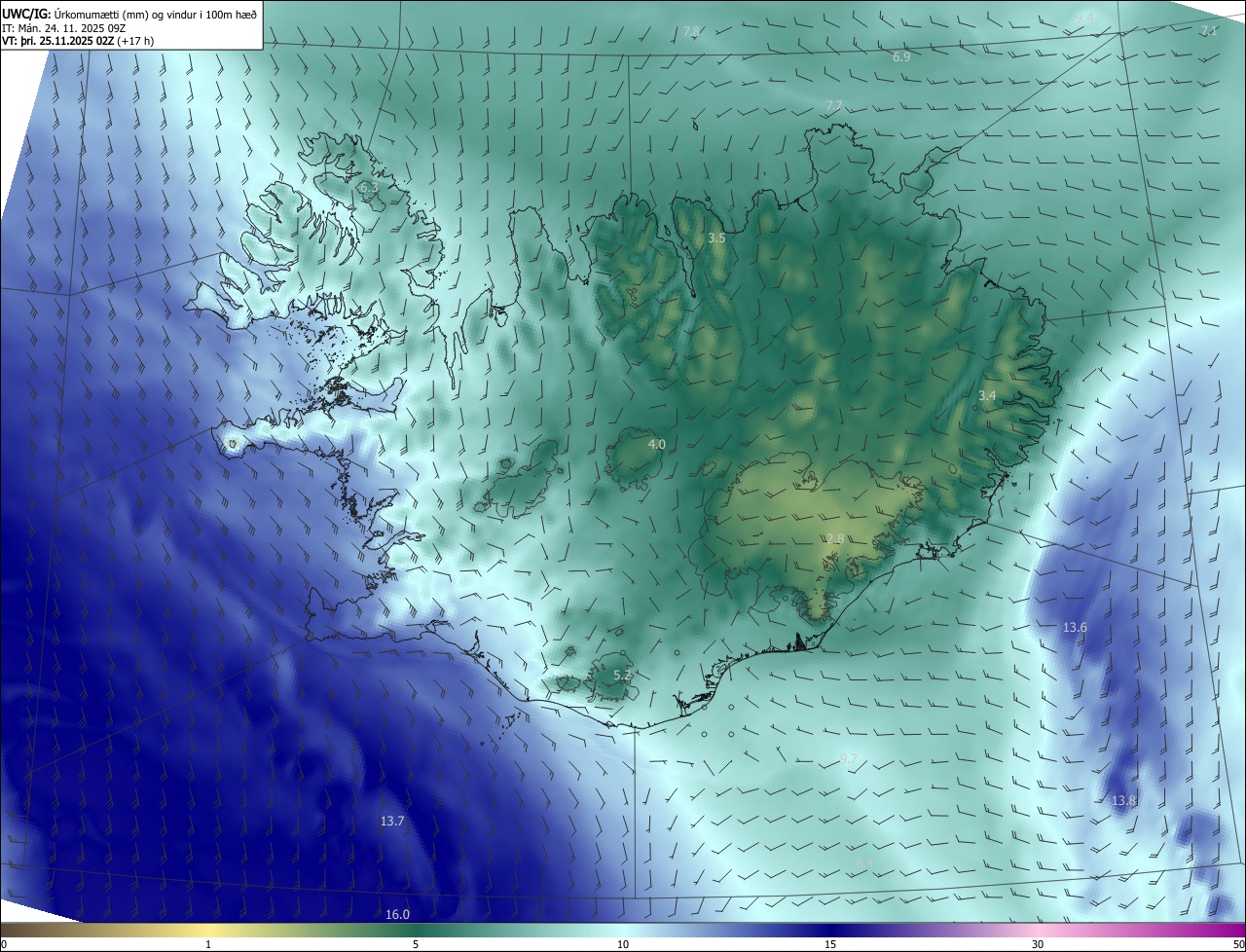Click the 5 tick on the color scale
Image resolution: width=1246 pixels, height=952 pixels.
pyautogui.click(x=416, y=945)
